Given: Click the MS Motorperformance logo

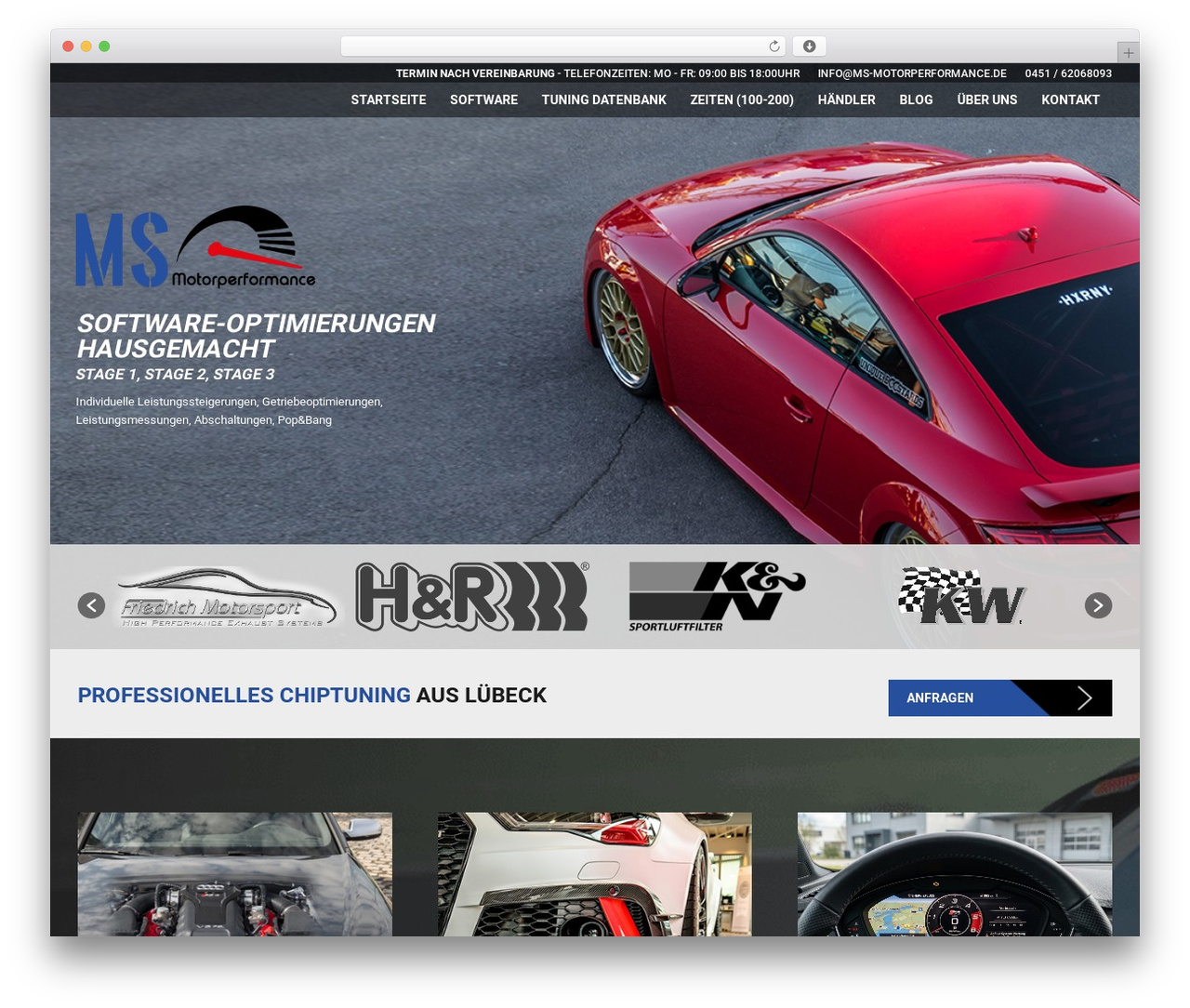Looking at the screenshot, I should tap(195, 246).
